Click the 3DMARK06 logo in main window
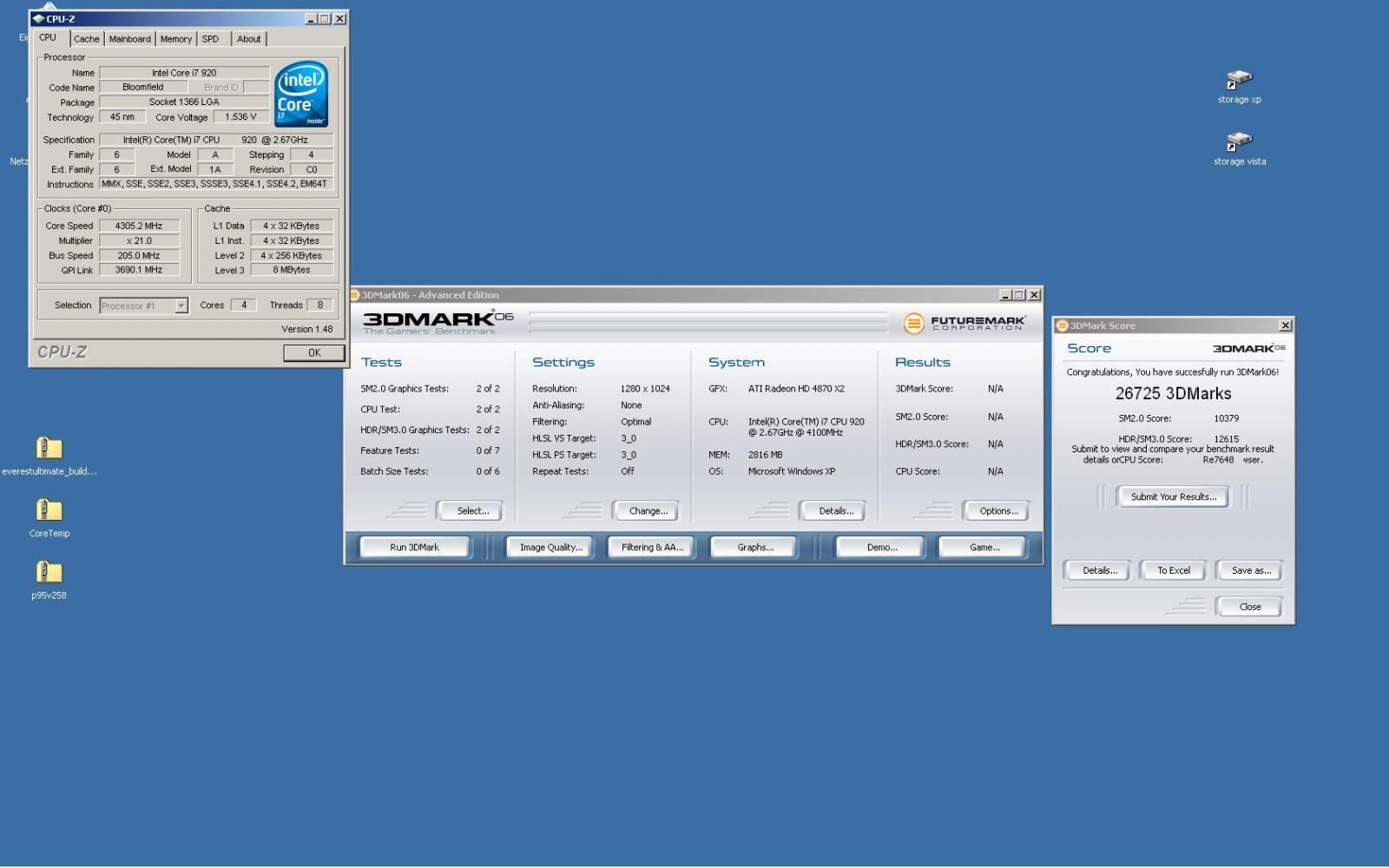 [x=438, y=321]
